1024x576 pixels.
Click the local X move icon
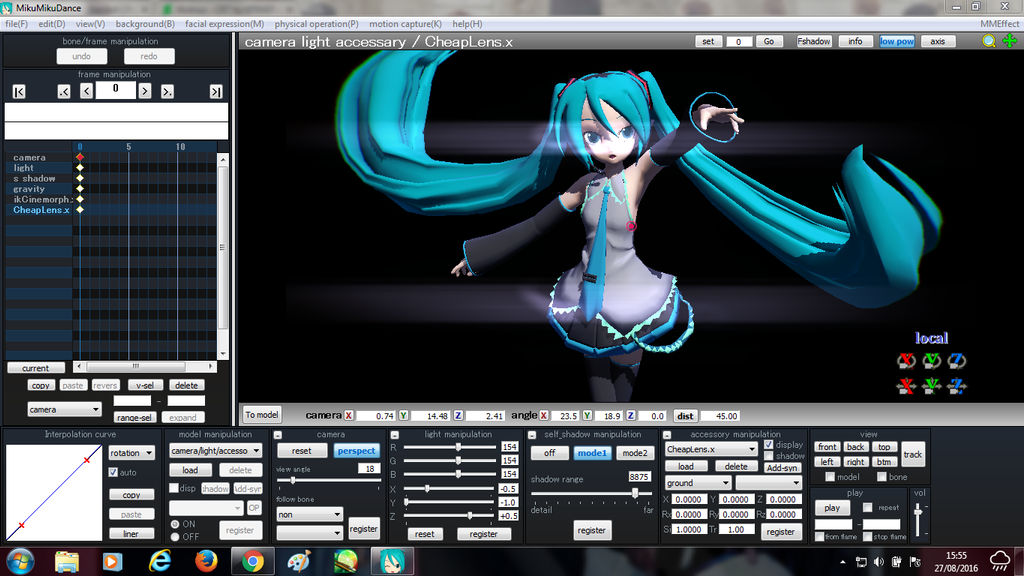click(906, 385)
